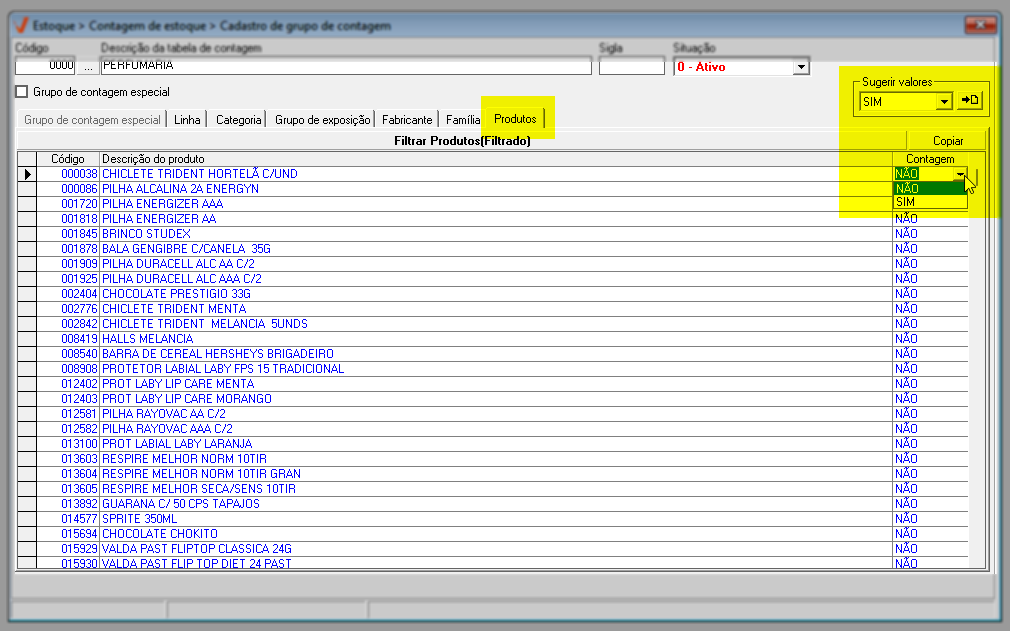
Task: Select row SPRITE 350ML
Action: pyautogui.click(x=493, y=519)
